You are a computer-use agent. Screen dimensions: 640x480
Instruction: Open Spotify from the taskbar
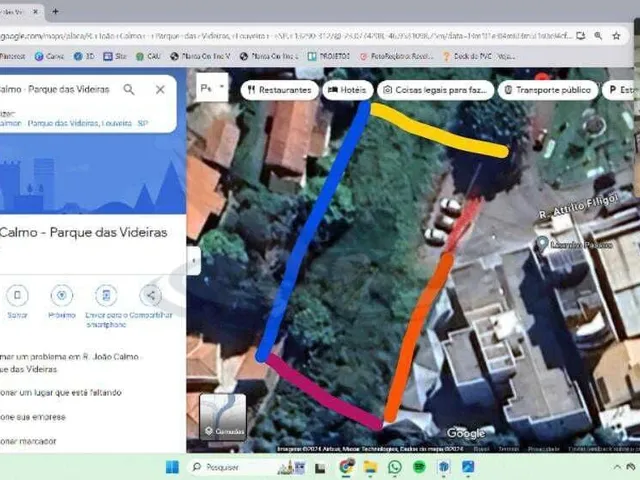pyautogui.click(x=419, y=467)
